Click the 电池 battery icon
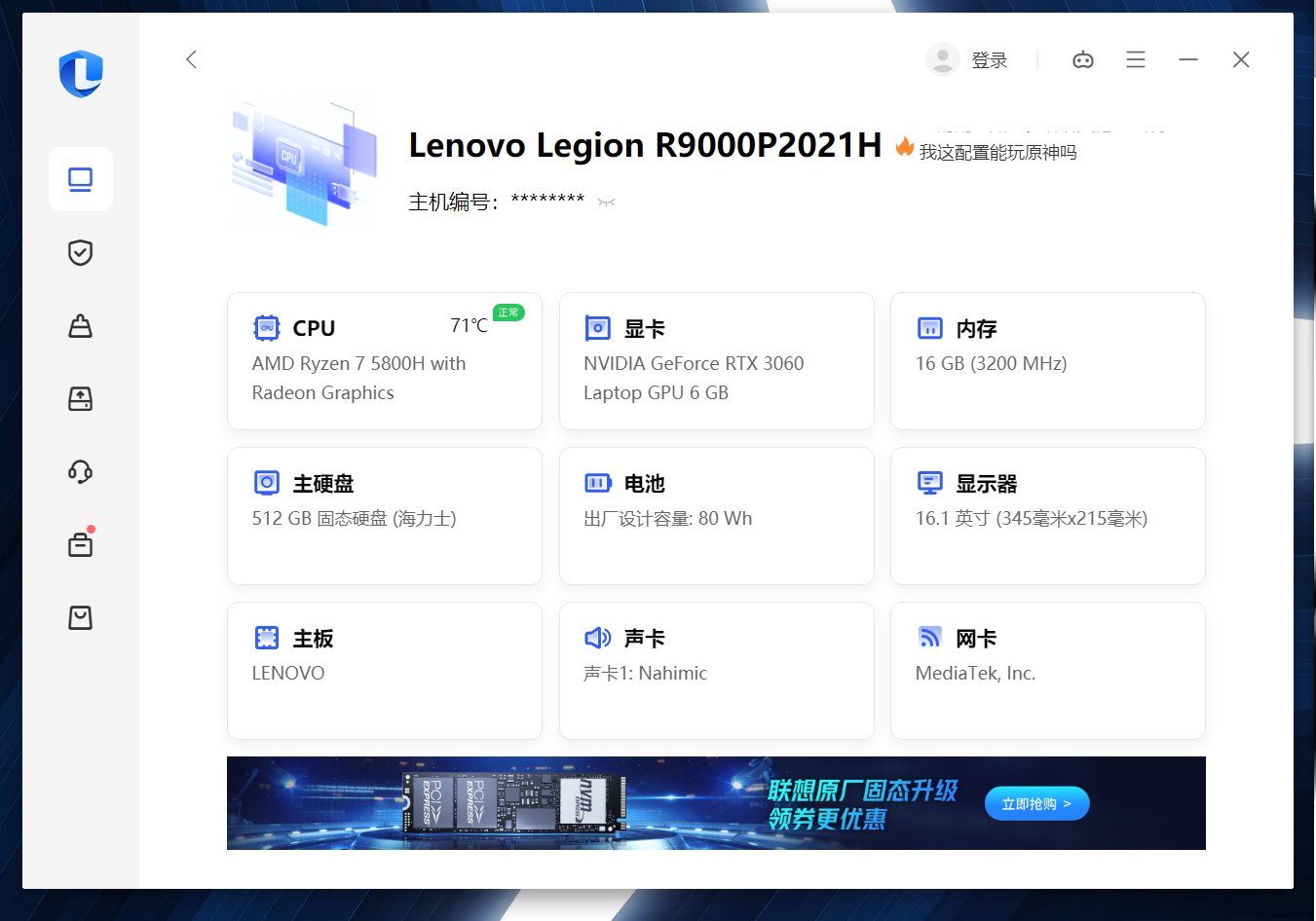The height and width of the screenshot is (921, 1316). point(597,483)
